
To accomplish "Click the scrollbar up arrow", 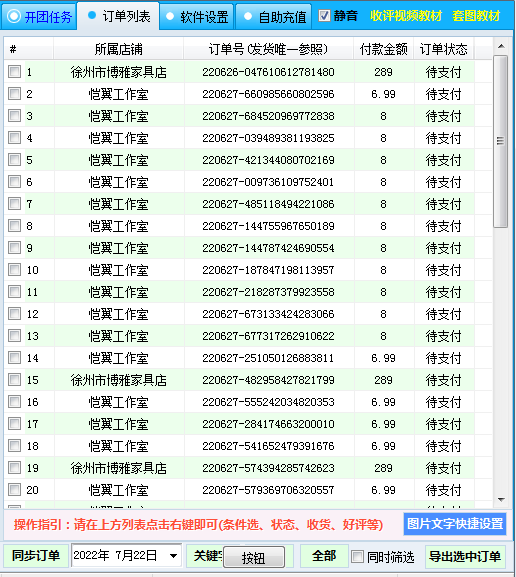I will 501,46.
